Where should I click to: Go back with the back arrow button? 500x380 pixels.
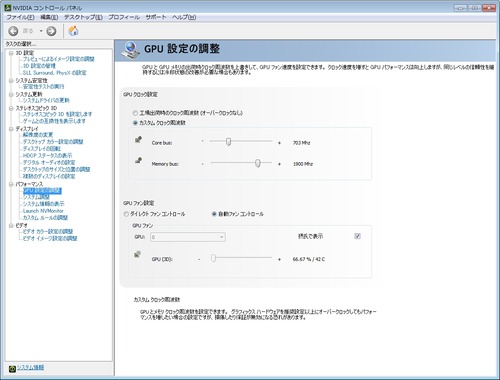coord(13,31)
